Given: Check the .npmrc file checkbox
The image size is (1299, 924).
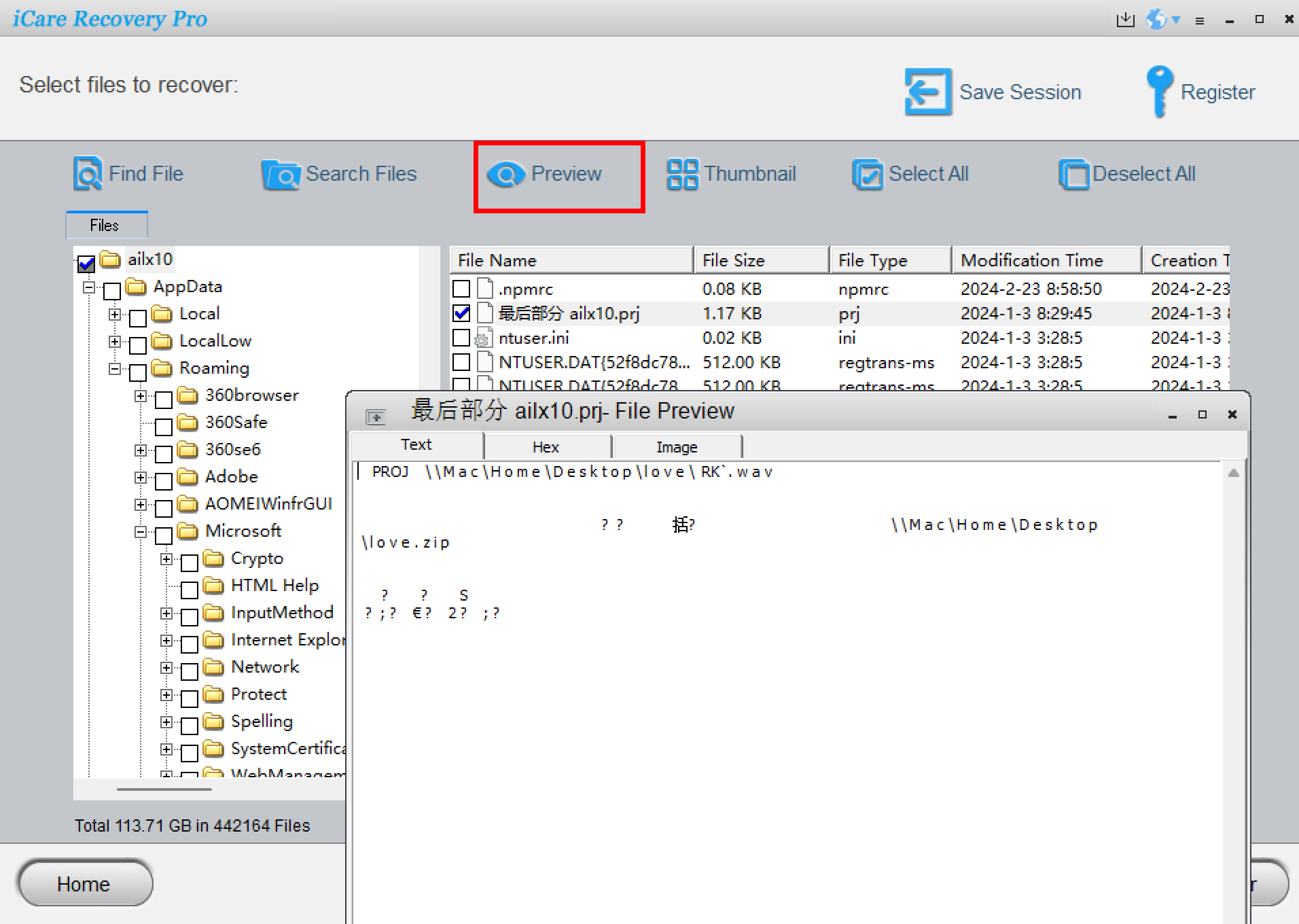Looking at the screenshot, I should pyautogui.click(x=463, y=288).
